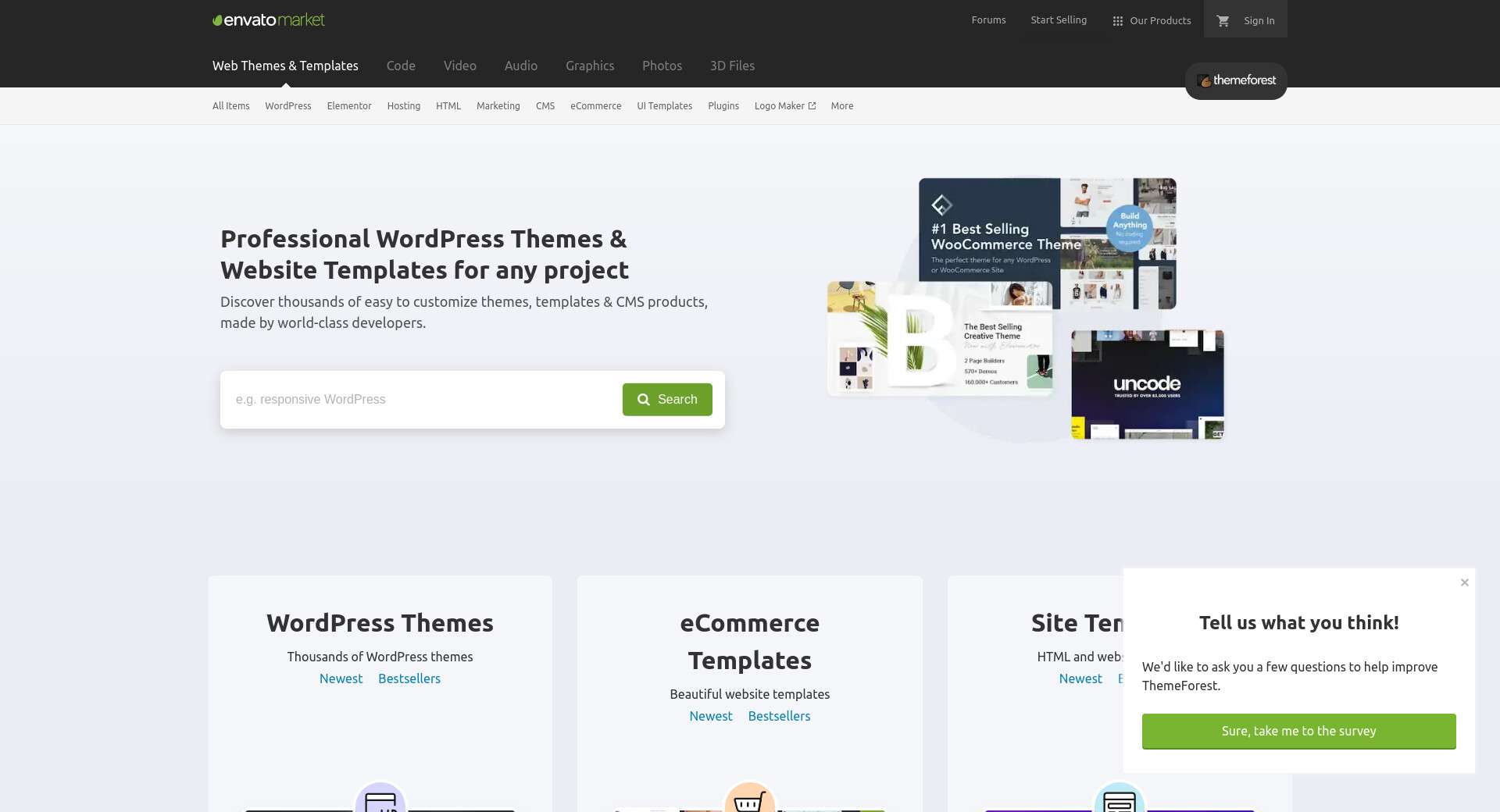Switch to the Code marketplace tab
Image resolution: width=1500 pixels, height=812 pixels.
(401, 66)
